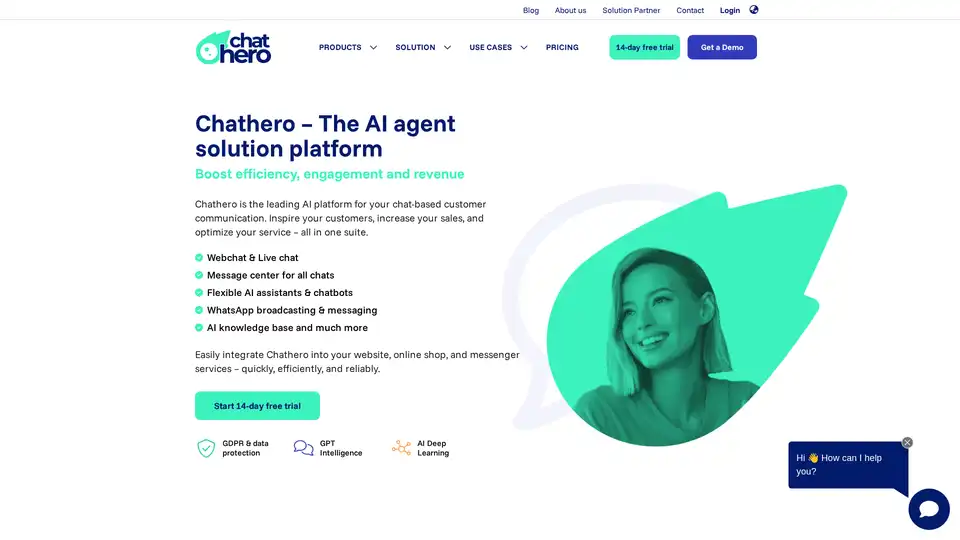Click the green check beside Webchat & Live chat
The height and width of the screenshot is (540, 960).
pos(199,258)
